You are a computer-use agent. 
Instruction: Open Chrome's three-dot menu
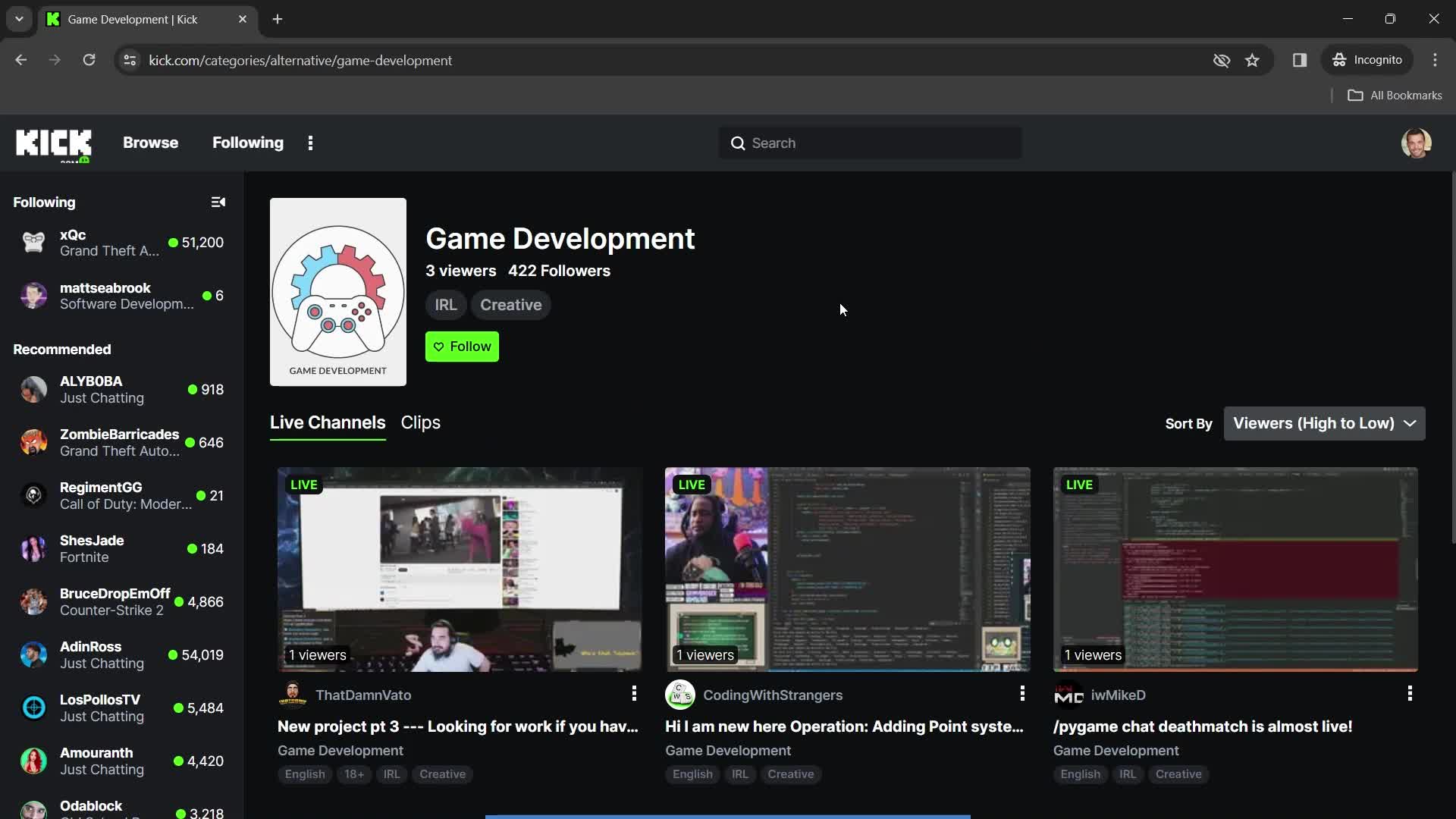pyautogui.click(x=1435, y=61)
